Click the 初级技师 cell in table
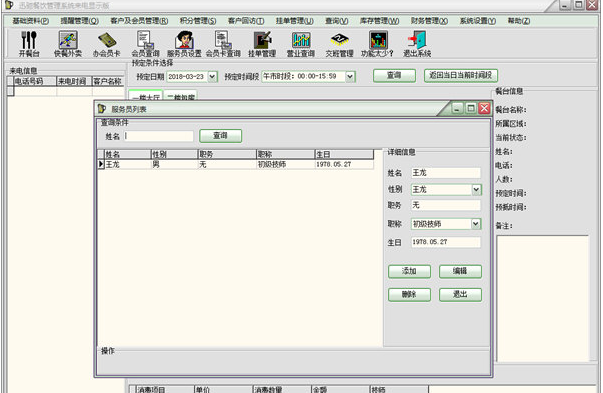 point(285,164)
